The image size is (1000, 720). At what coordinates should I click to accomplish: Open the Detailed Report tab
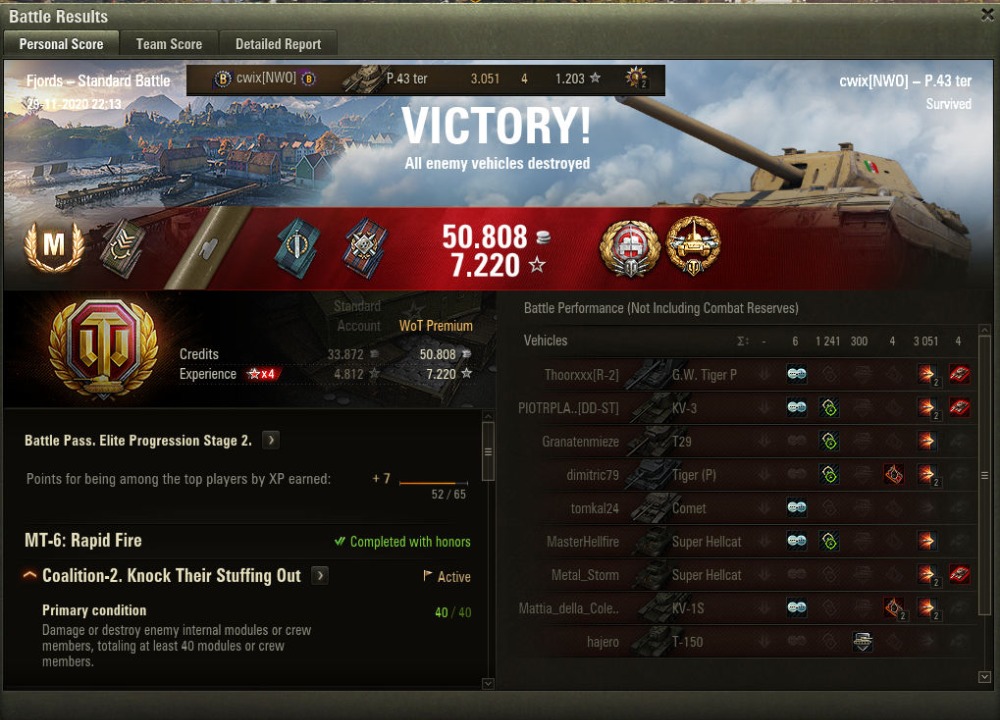[278, 44]
